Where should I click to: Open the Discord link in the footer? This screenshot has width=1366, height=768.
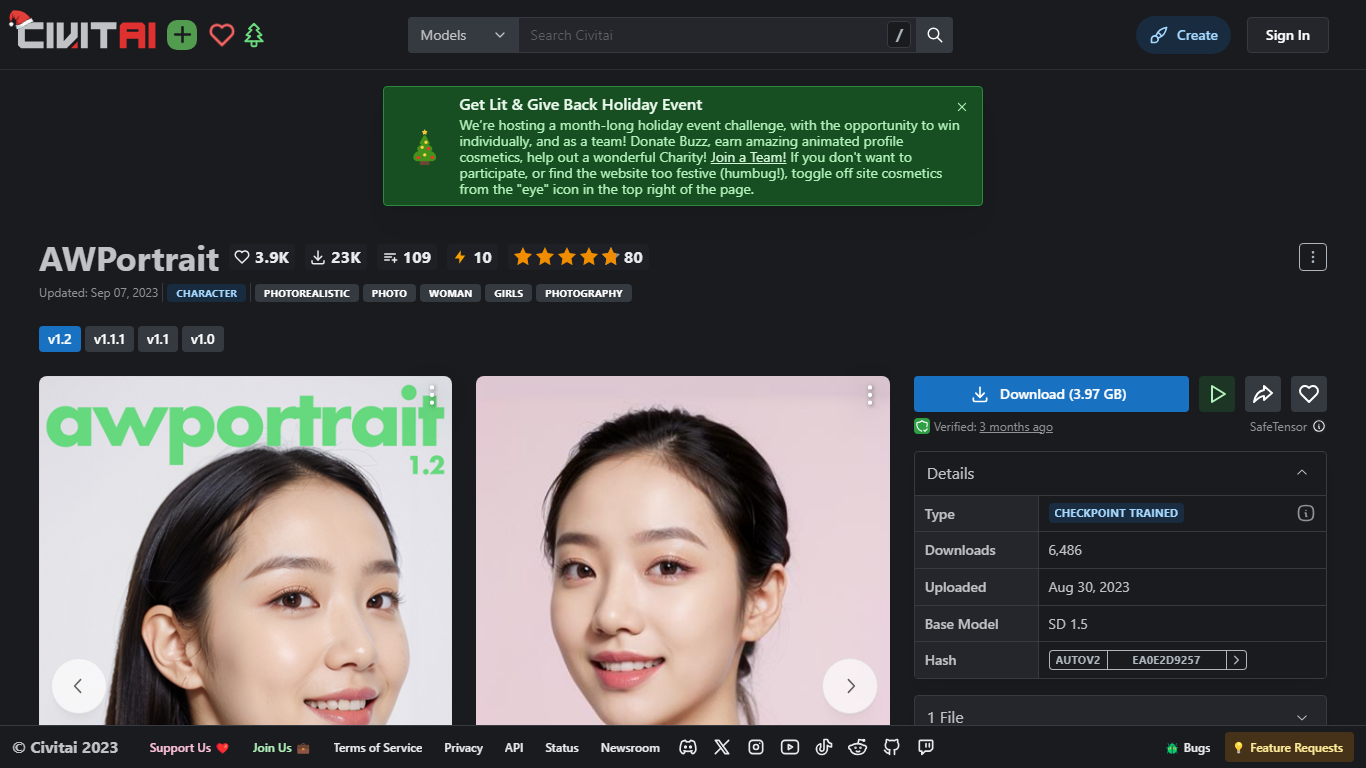tap(688, 747)
